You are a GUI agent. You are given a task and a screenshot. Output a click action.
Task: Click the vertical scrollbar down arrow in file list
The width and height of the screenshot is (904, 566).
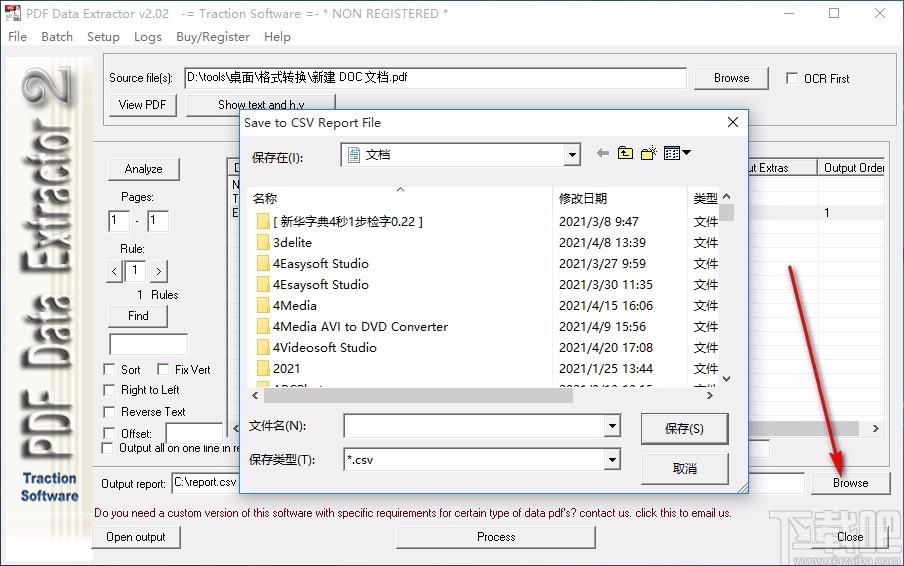[x=726, y=379]
